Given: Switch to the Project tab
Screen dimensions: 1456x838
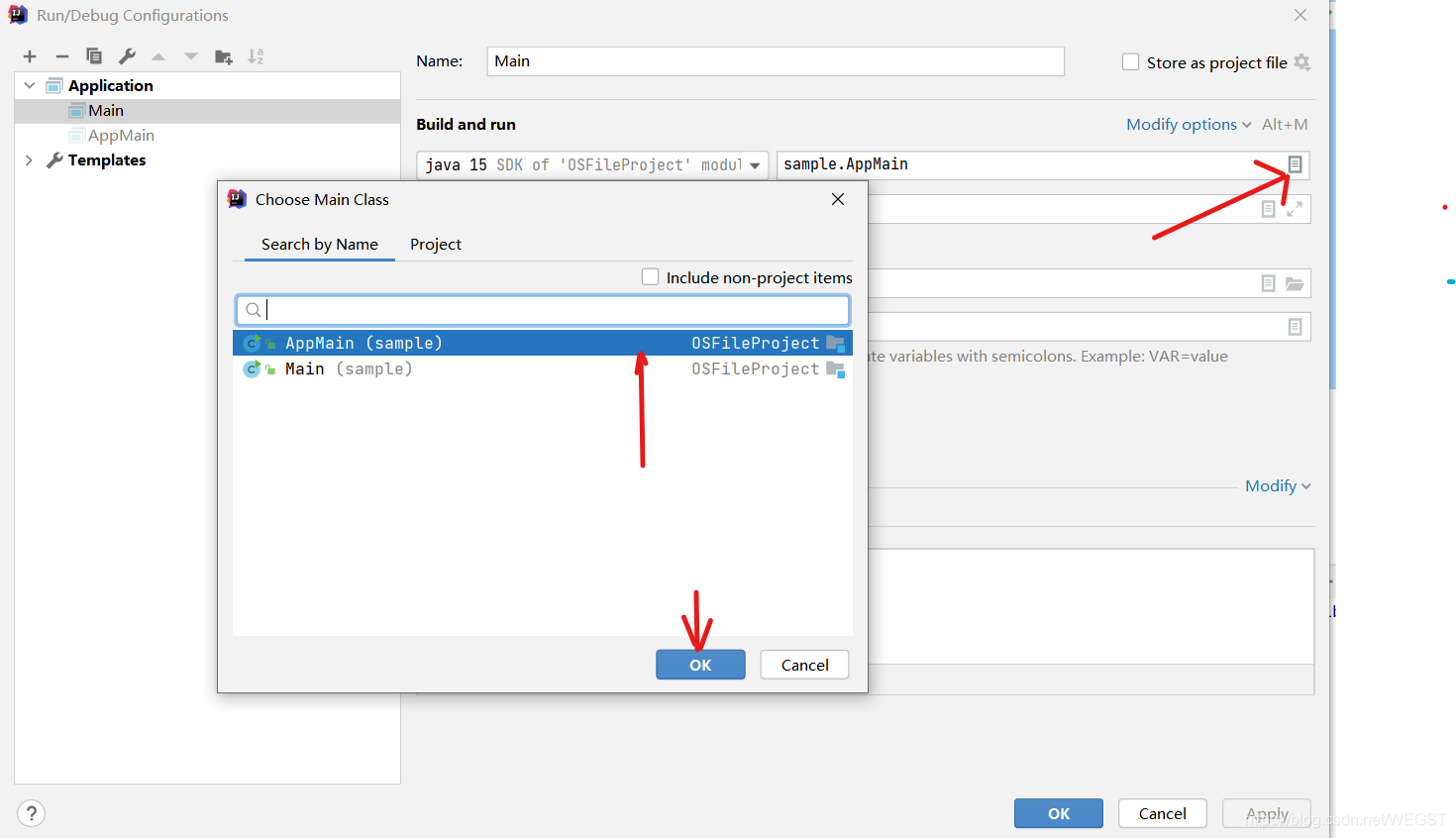Looking at the screenshot, I should point(435,244).
